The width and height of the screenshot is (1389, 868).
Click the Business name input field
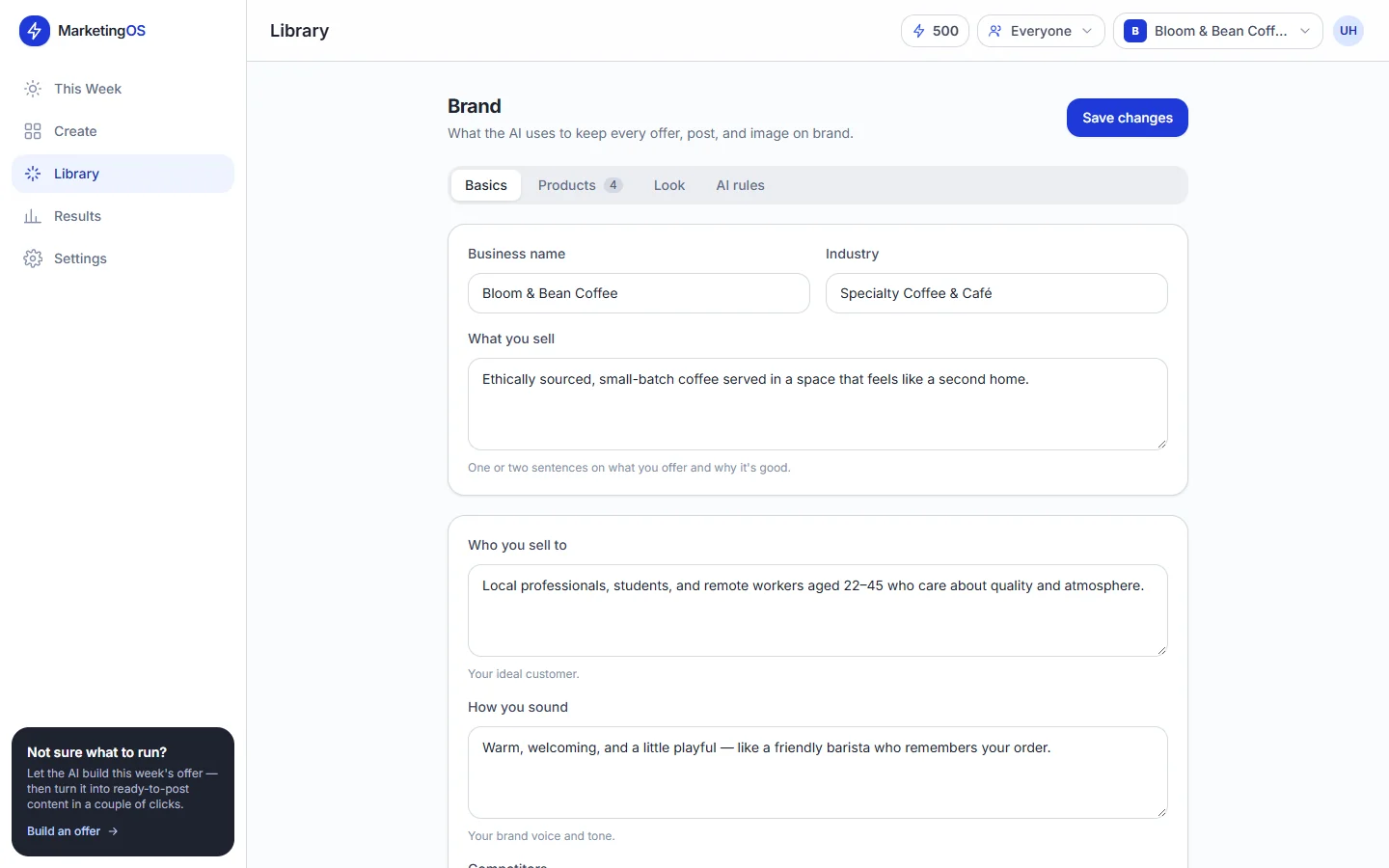(x=639, y=293)
